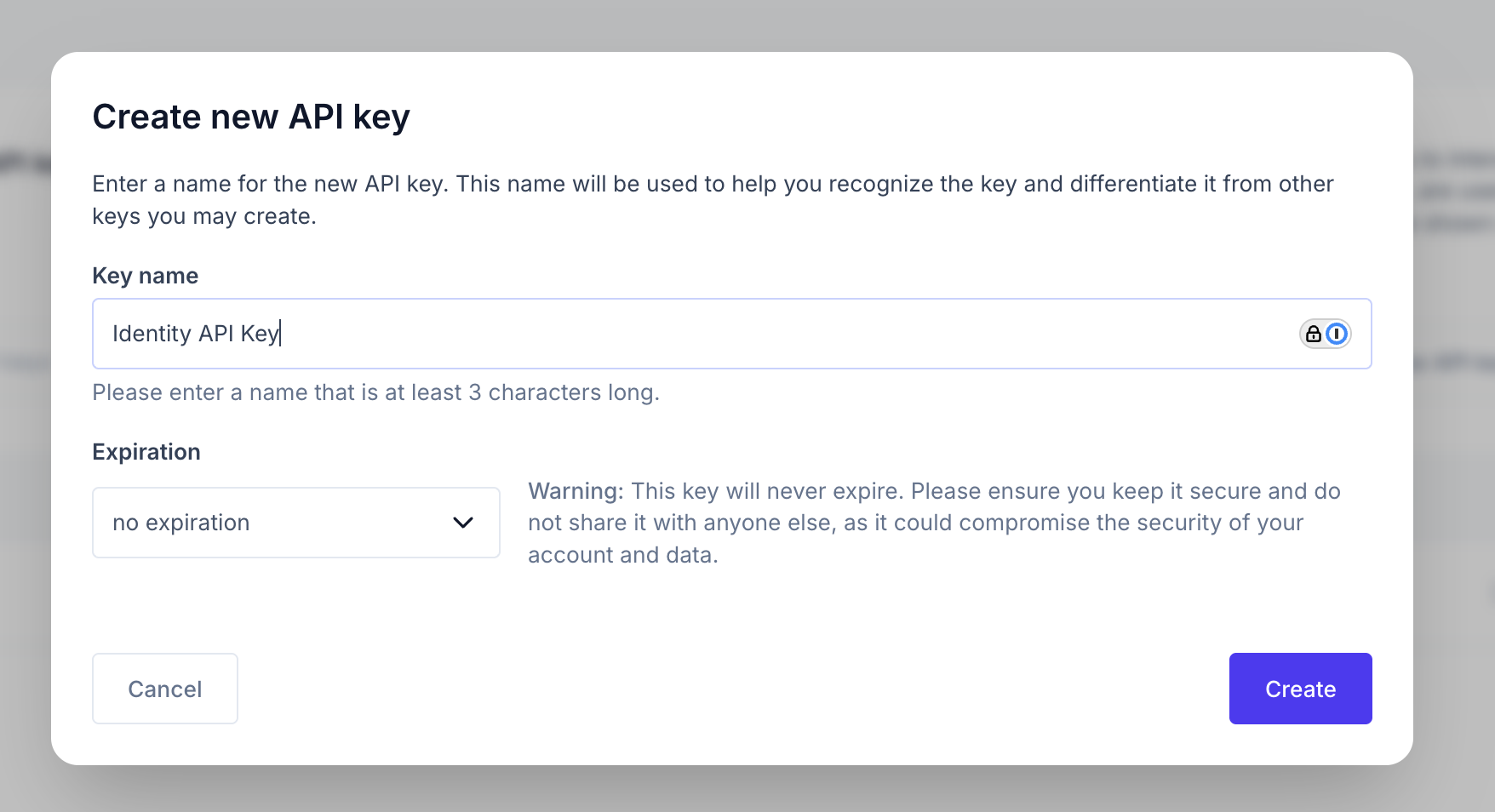Click the lock symbol next to the 1Password logo
1495x812 pixels.
[x=1314, y=334]
